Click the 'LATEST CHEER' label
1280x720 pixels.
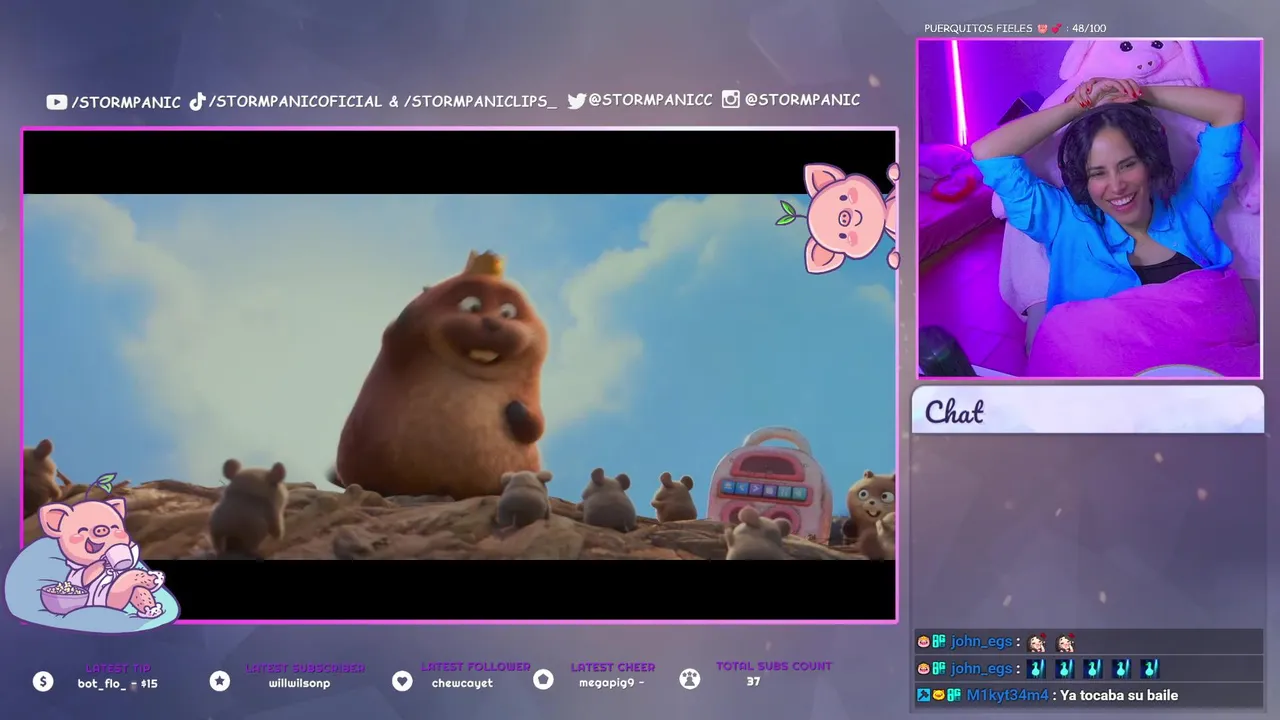coord(613,667)
